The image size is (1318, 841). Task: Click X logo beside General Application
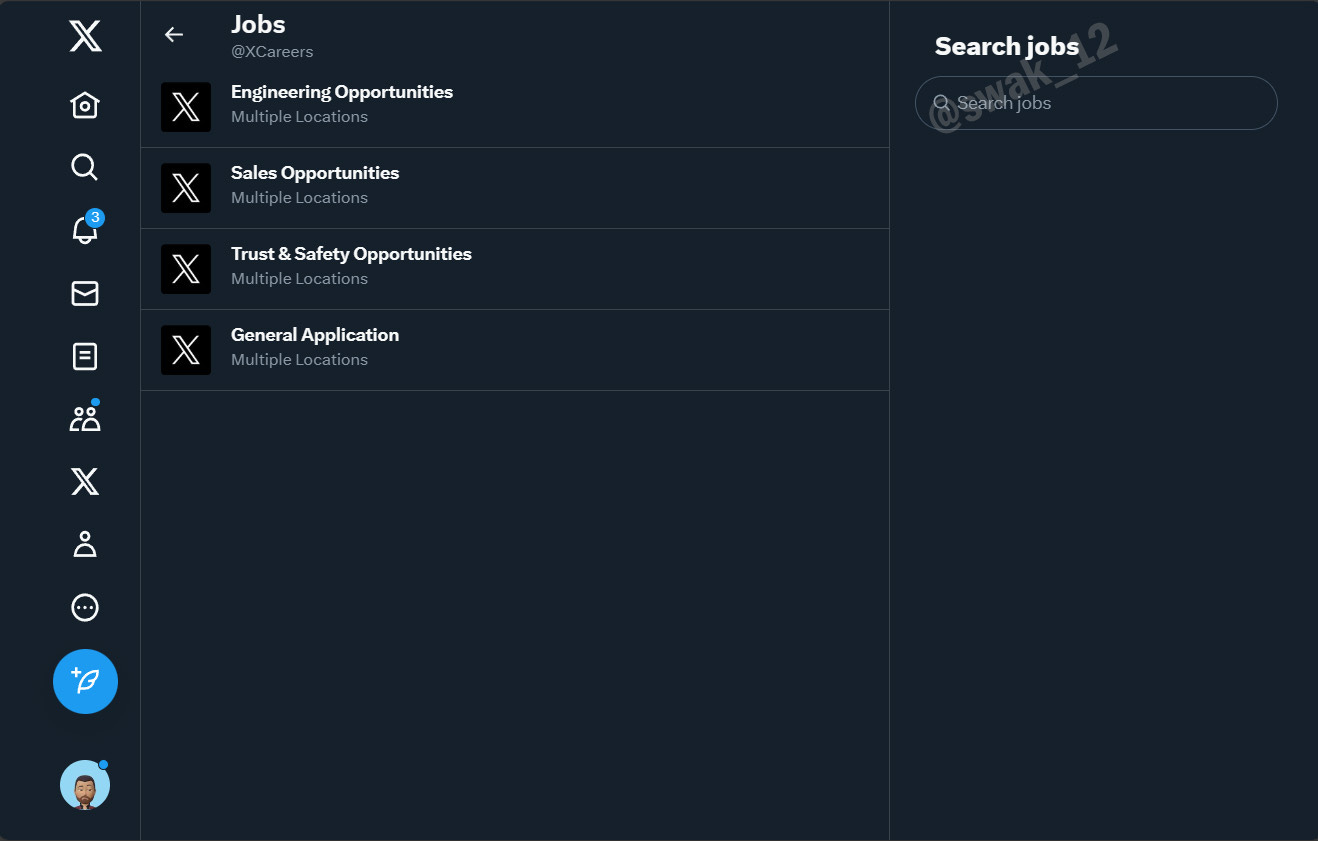(x=186, y=350)
